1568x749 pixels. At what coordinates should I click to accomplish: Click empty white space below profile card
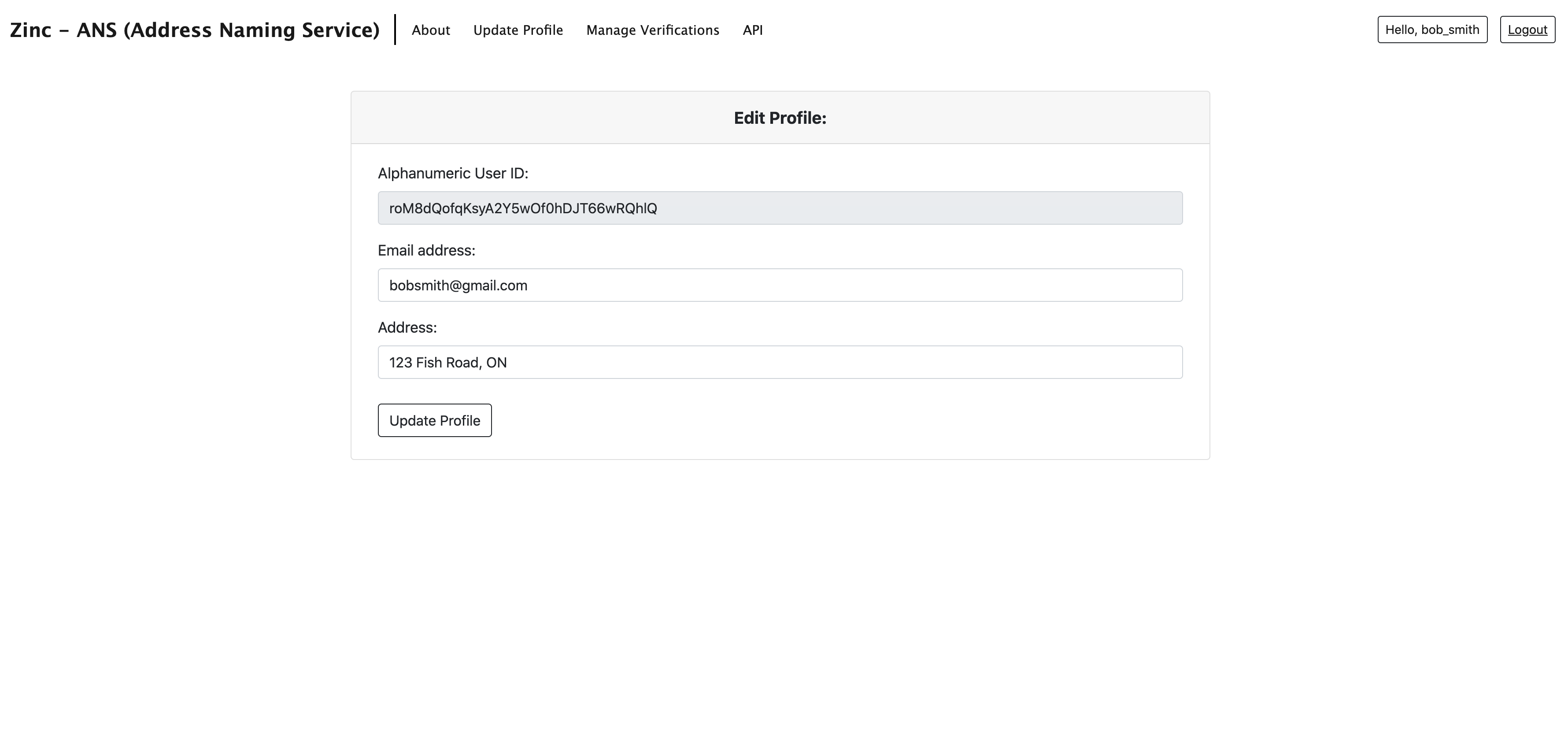(x=780, y=597)
